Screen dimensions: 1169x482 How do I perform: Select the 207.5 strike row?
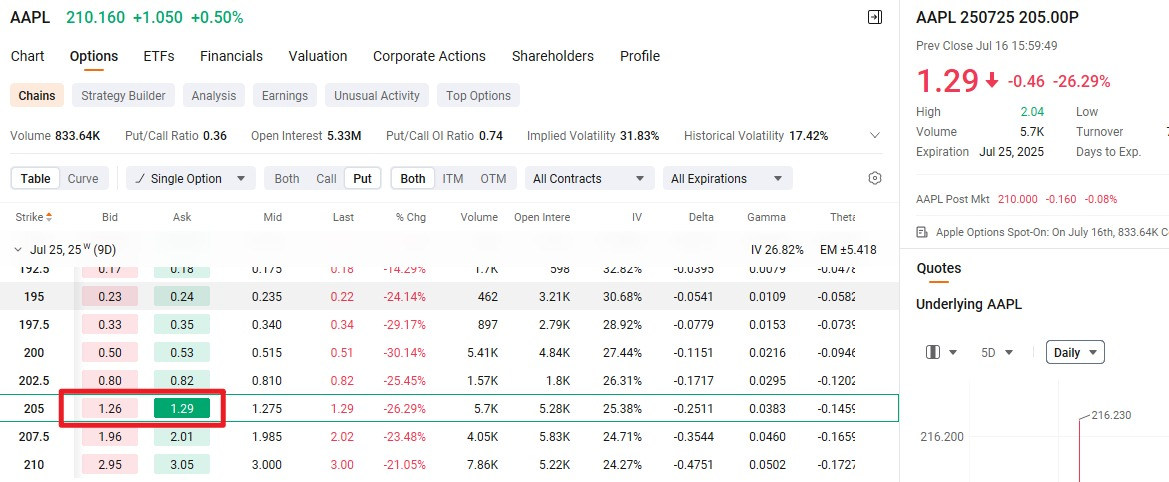click(x=449, y=437)
